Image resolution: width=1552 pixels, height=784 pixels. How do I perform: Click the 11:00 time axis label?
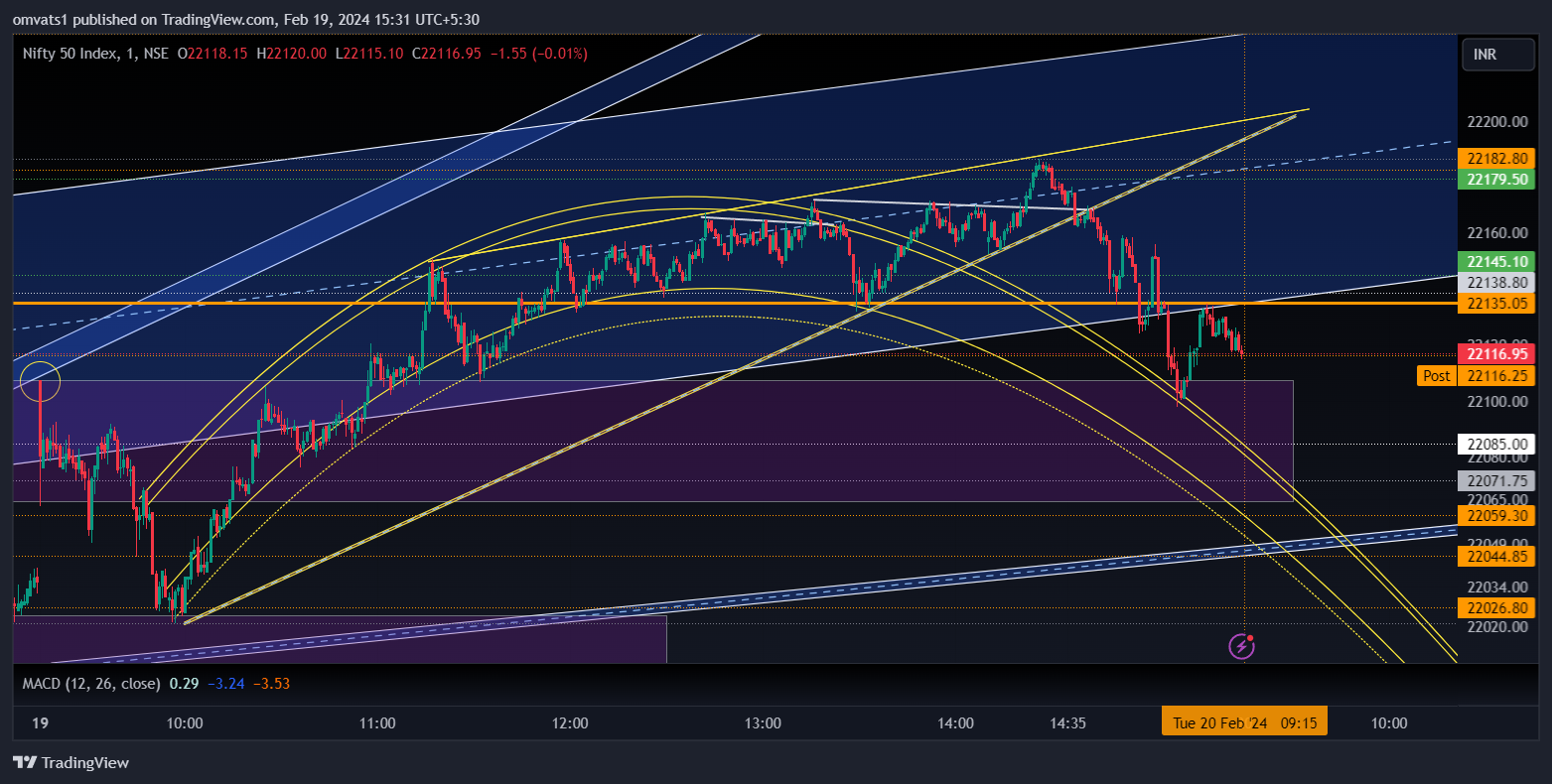pyautogui.click(x=377, y=723)
